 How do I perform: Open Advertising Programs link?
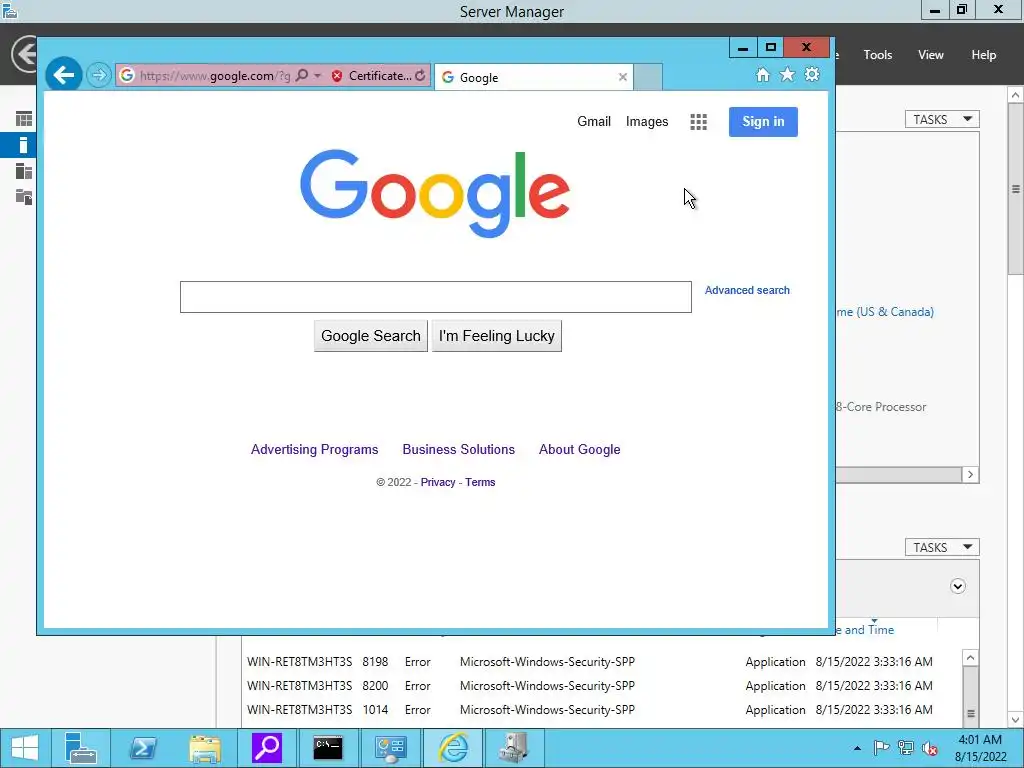coord(314,449)
